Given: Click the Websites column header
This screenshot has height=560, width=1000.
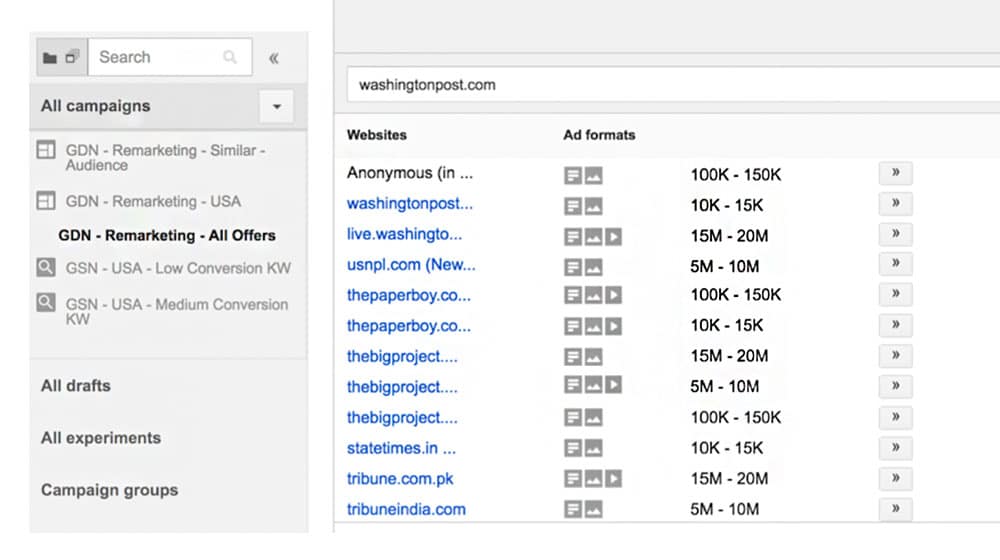Looking at the screenshot, I should [376, 135].
